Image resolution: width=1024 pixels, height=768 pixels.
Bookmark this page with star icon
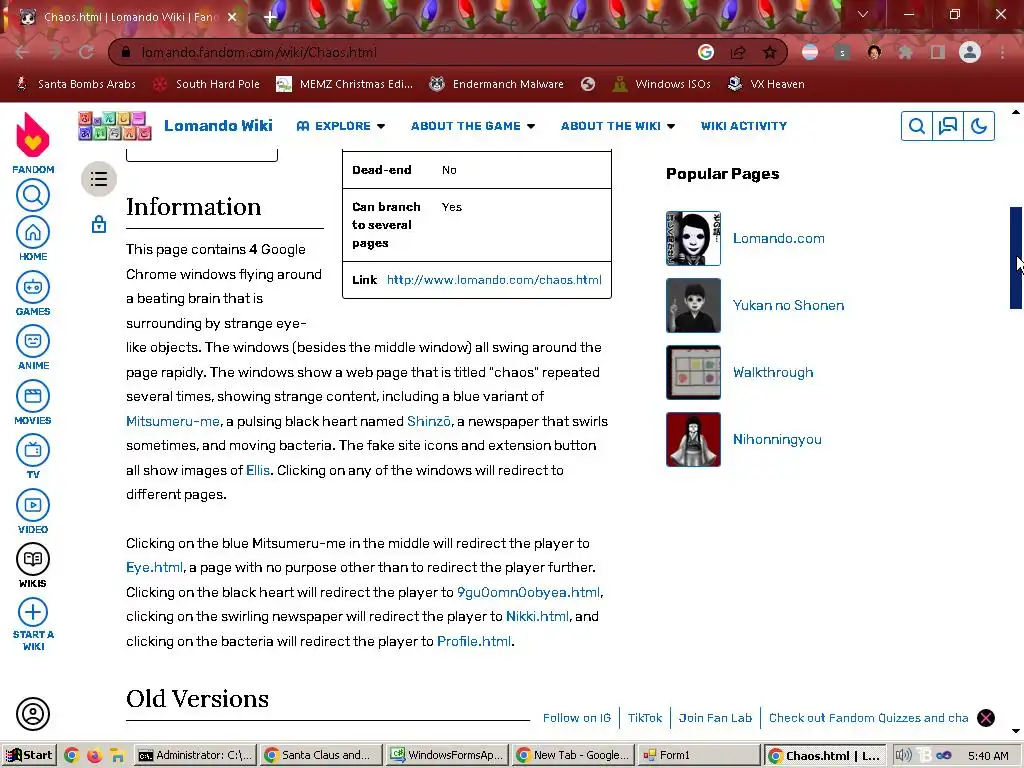(769, 53)
